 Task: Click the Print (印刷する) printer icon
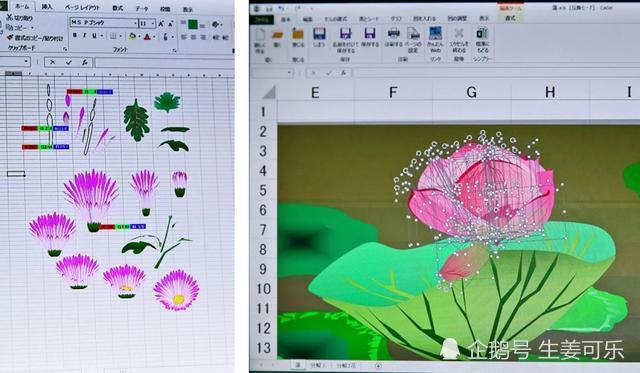click(x=393, y=34)
